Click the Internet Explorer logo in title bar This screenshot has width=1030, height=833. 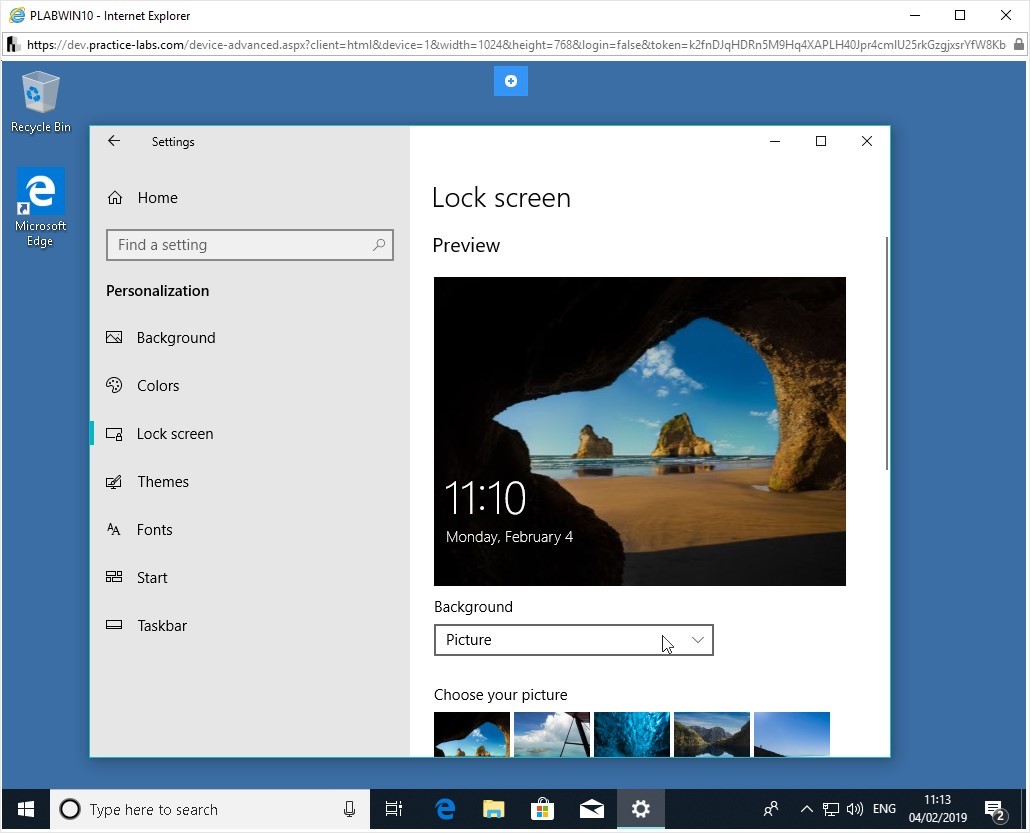(x=17, y=15)
